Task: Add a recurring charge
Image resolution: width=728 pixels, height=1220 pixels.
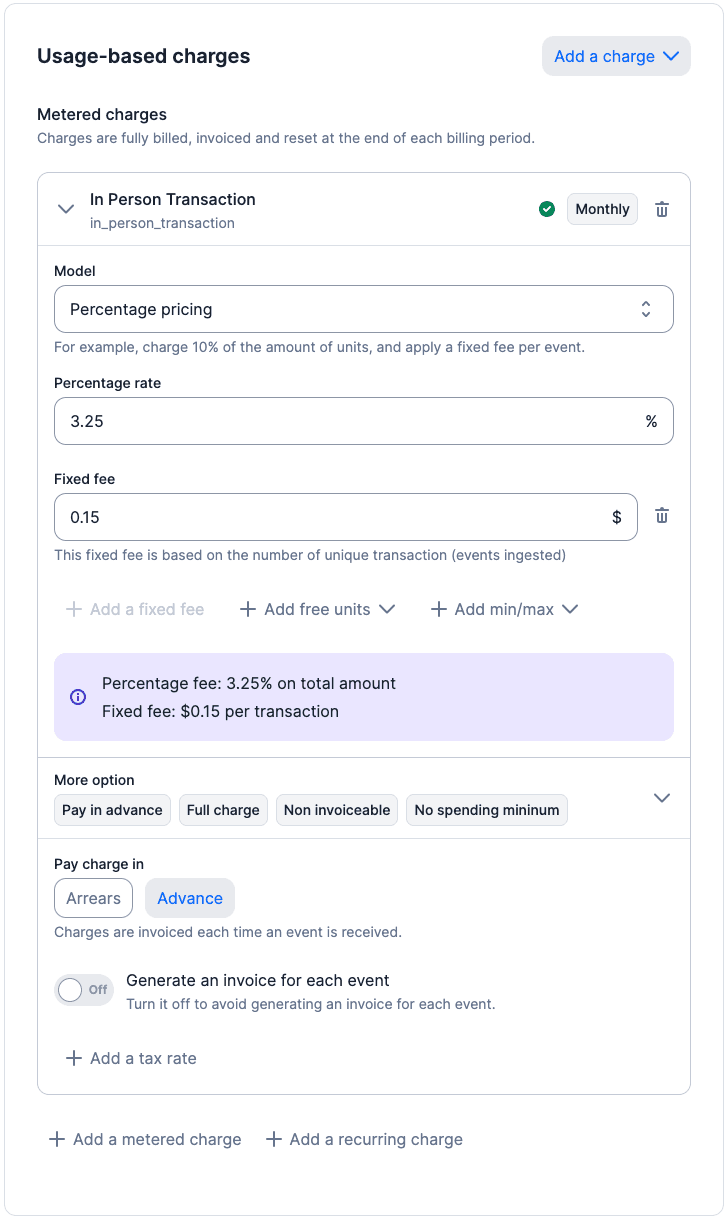Action: click(x=364, y=1139)
